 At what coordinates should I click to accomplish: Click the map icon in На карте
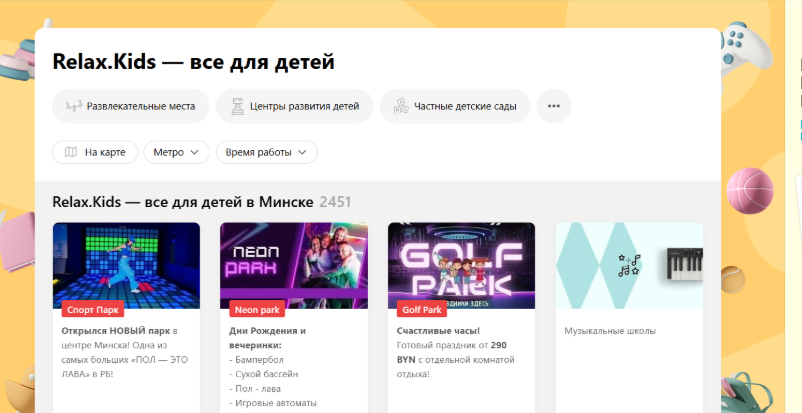click(x=71, y=152)
